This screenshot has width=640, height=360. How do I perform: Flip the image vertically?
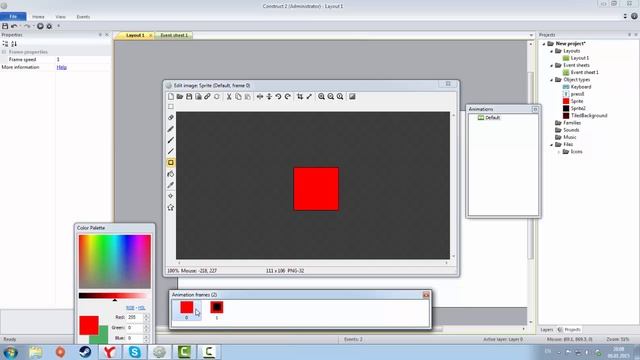269,97
